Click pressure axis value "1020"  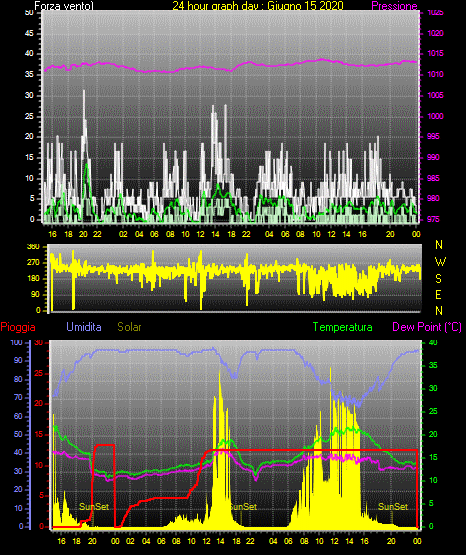435,33
